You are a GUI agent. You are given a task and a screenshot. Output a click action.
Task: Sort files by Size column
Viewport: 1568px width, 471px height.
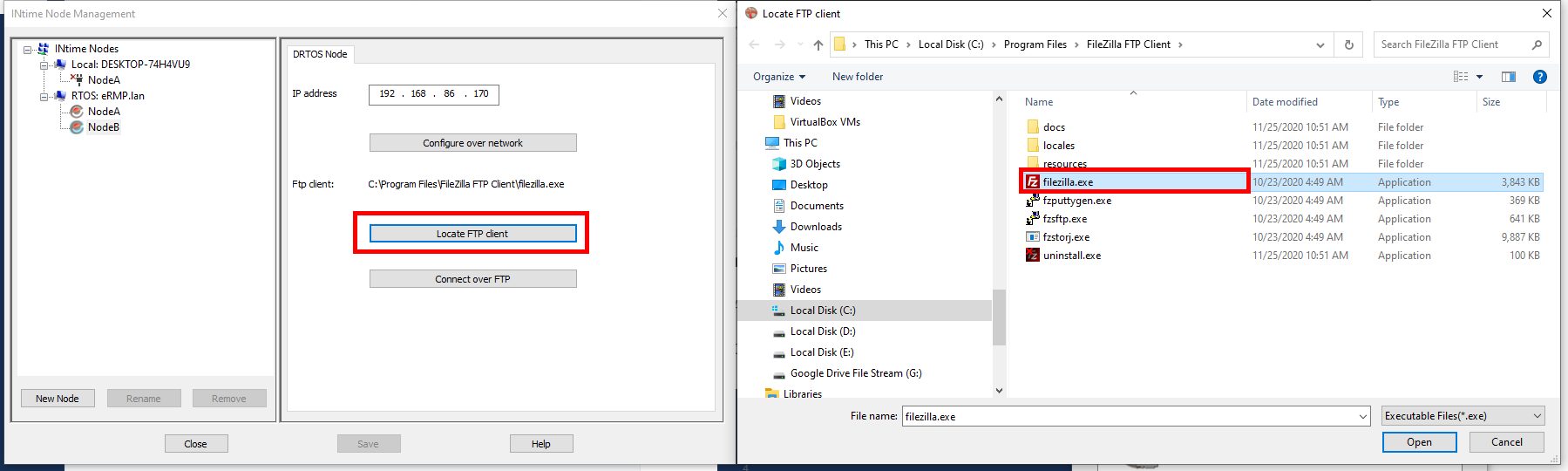click(1491, 102)
